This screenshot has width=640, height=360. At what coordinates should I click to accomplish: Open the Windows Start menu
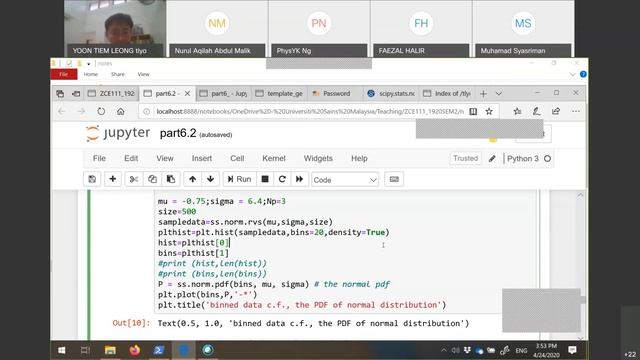click(x=62, y=350)
